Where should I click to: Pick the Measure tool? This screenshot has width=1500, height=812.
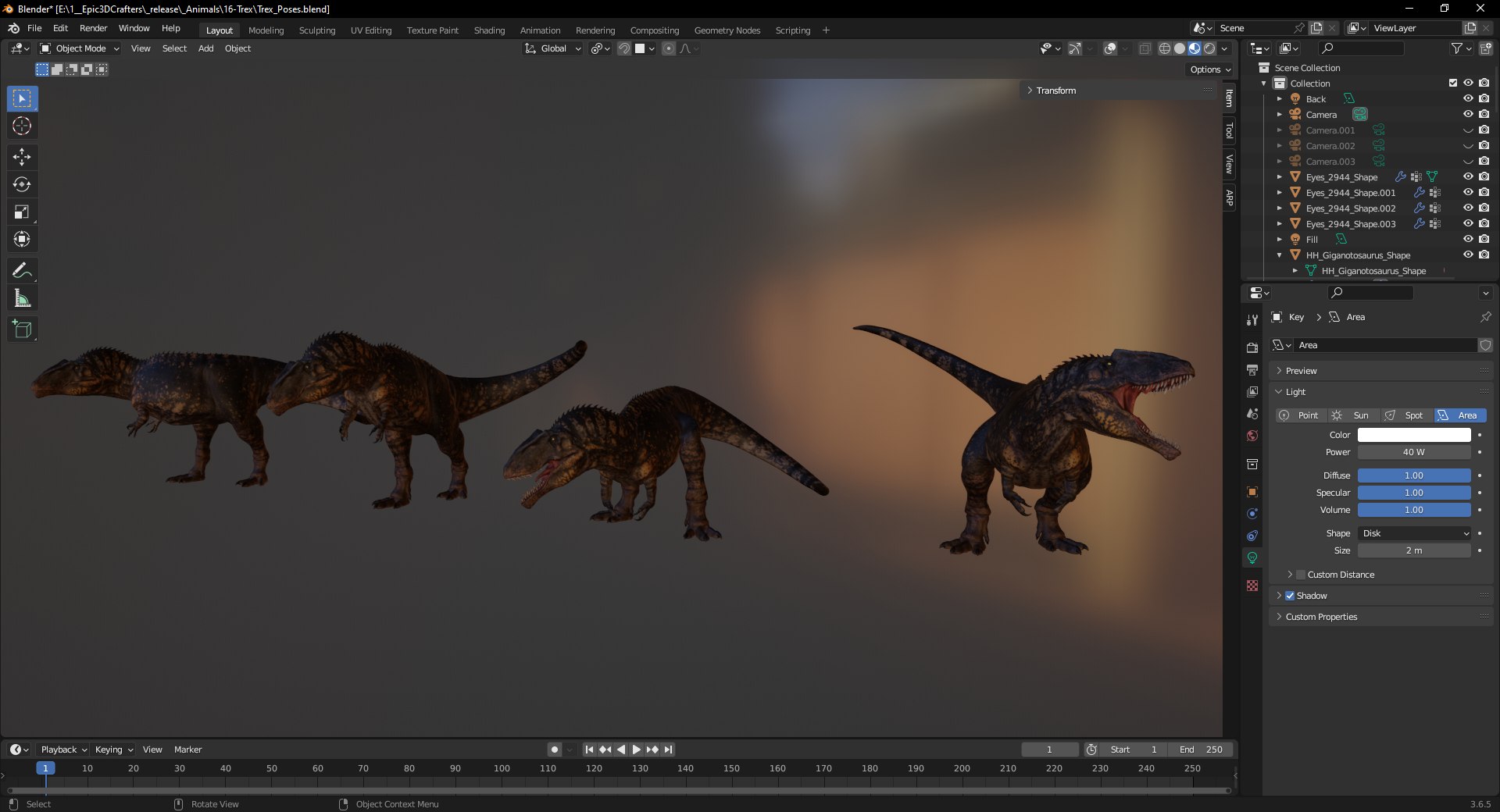(22, 298)
